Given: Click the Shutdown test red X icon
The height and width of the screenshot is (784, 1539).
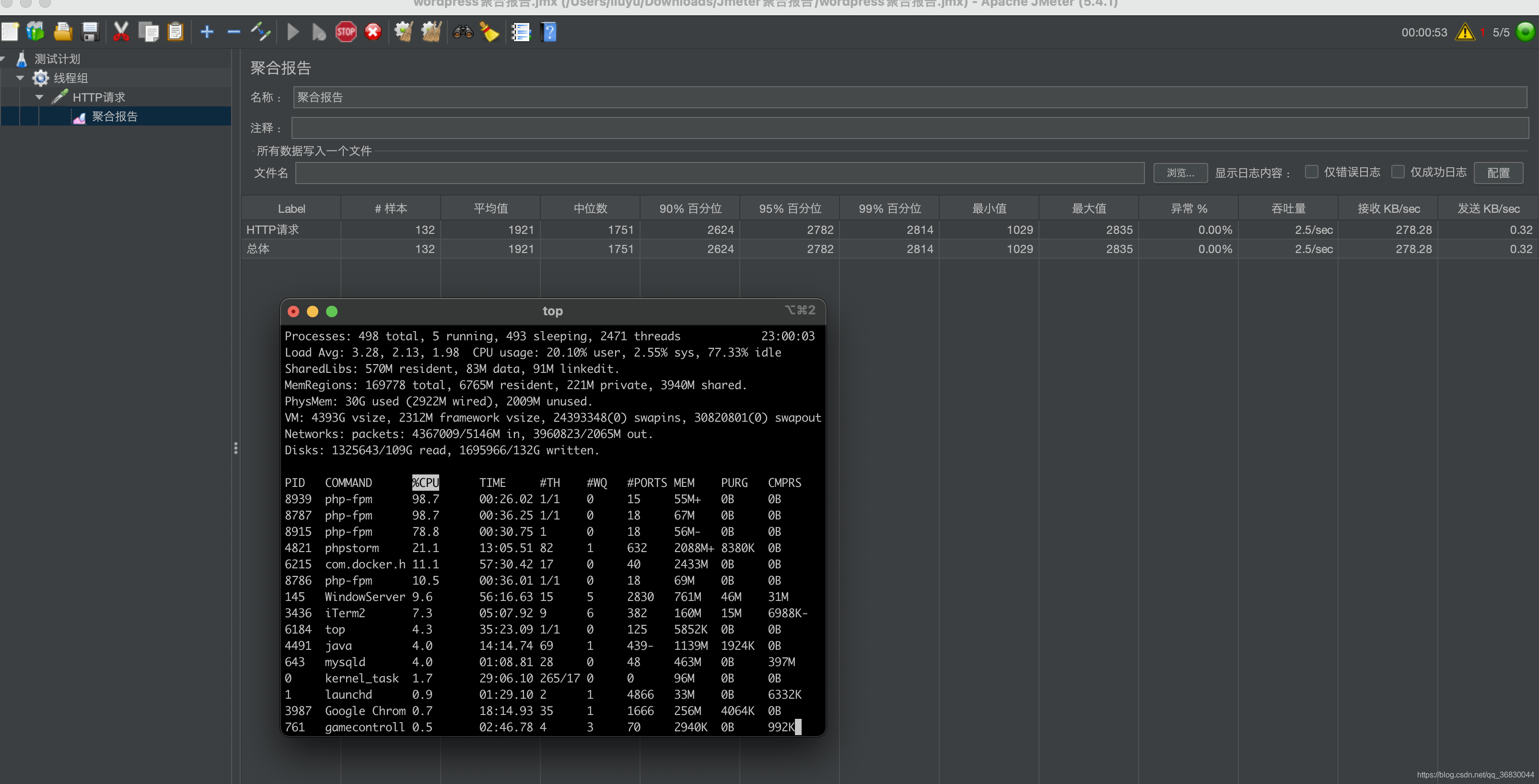Looking at the screenshot, I should pyautogui.click(x=373, y=32).
